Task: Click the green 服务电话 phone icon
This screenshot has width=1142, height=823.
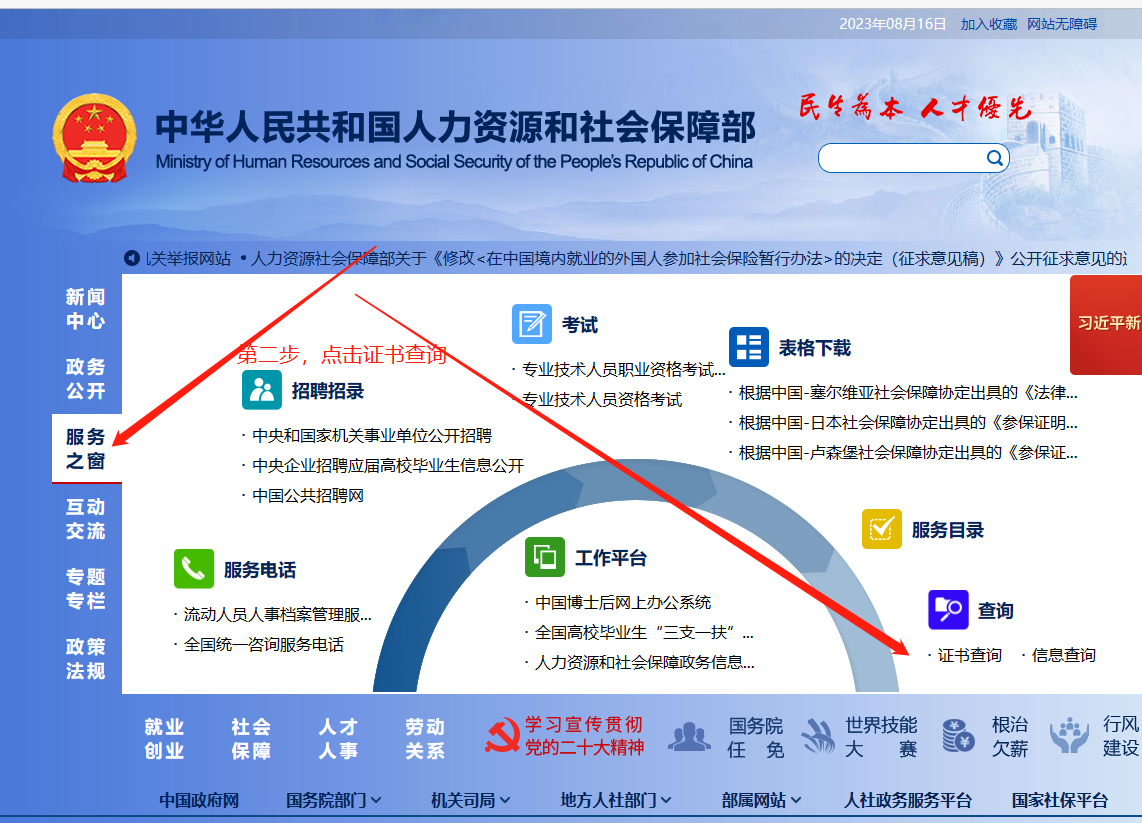Action: [194, 569]
